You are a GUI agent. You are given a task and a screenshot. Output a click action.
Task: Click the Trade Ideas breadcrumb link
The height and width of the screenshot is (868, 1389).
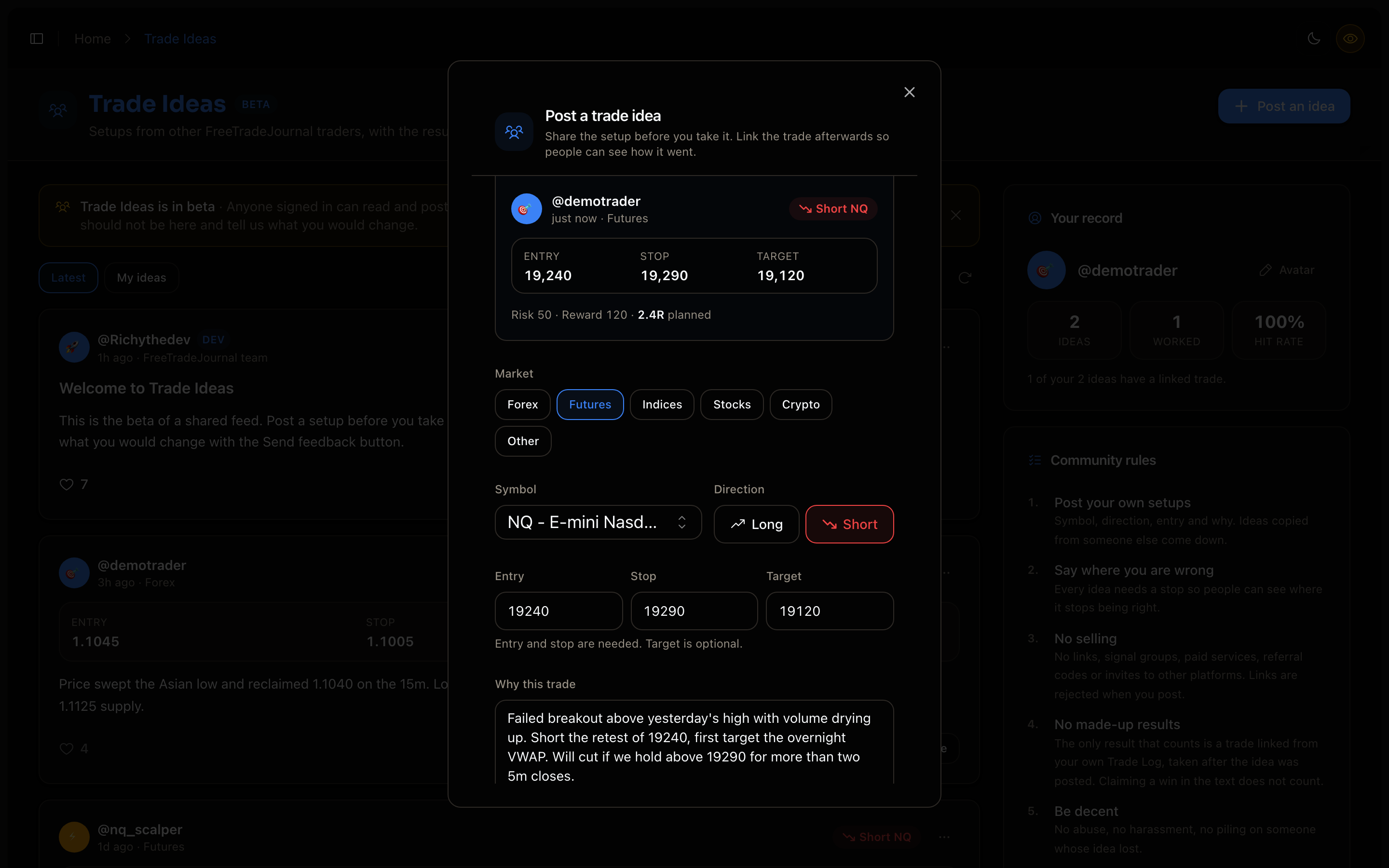[x=180, y=39]
